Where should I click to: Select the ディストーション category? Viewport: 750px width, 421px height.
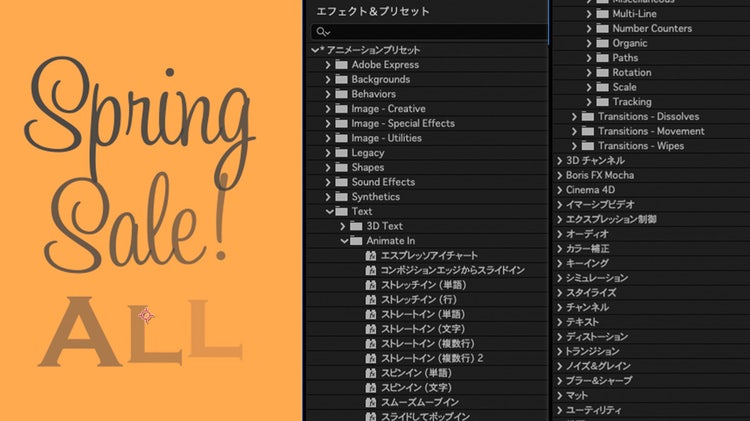597,337
